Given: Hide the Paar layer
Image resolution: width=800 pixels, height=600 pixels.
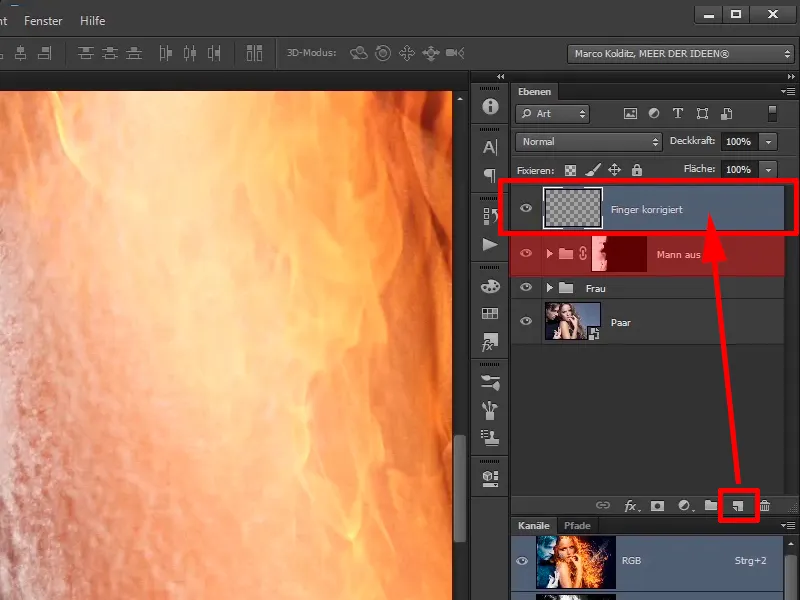Looking at the screenshot, I should click(x=526, y=321).
